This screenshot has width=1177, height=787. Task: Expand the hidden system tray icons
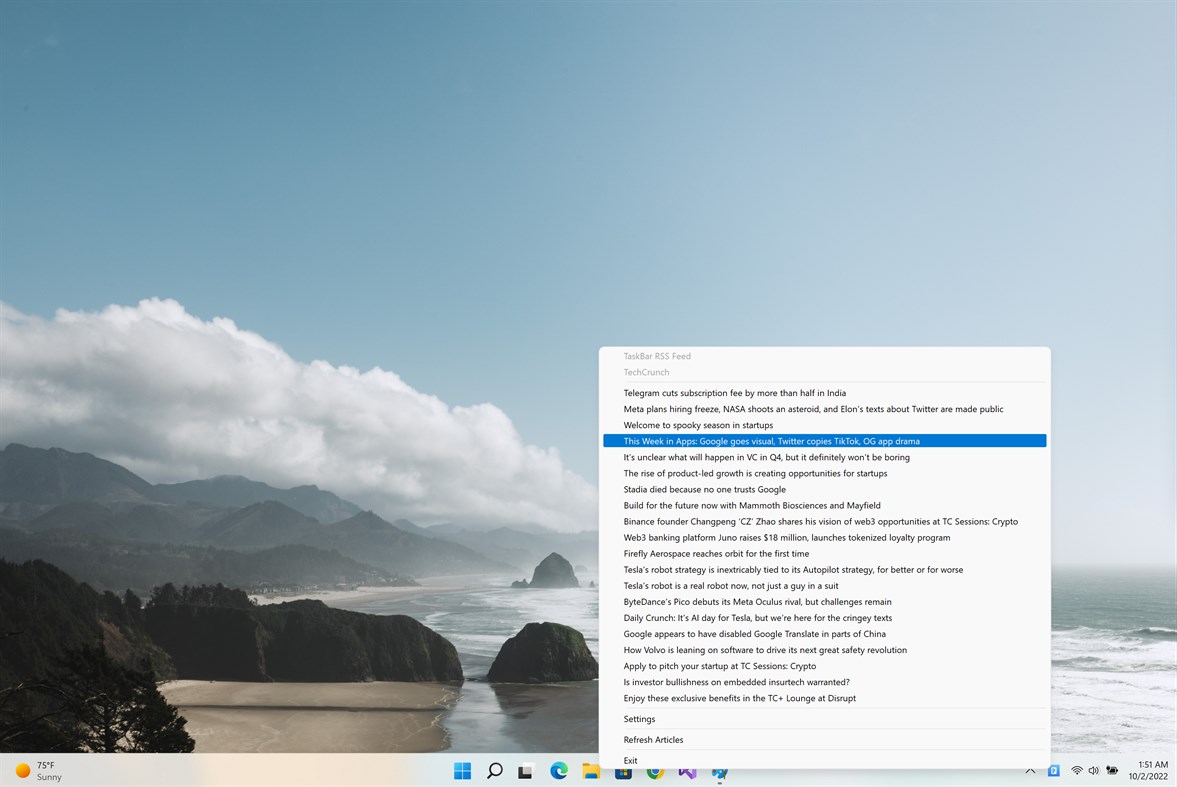click(x=1030, y=771)
